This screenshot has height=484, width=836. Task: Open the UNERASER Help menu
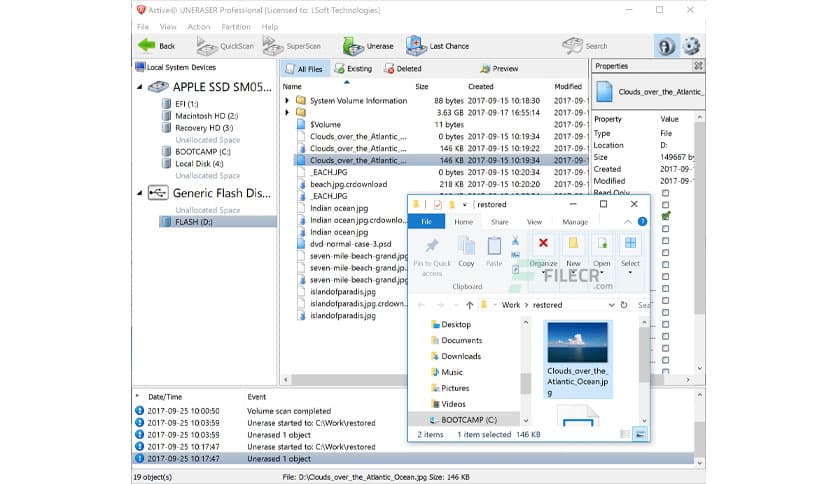[270, 27]
